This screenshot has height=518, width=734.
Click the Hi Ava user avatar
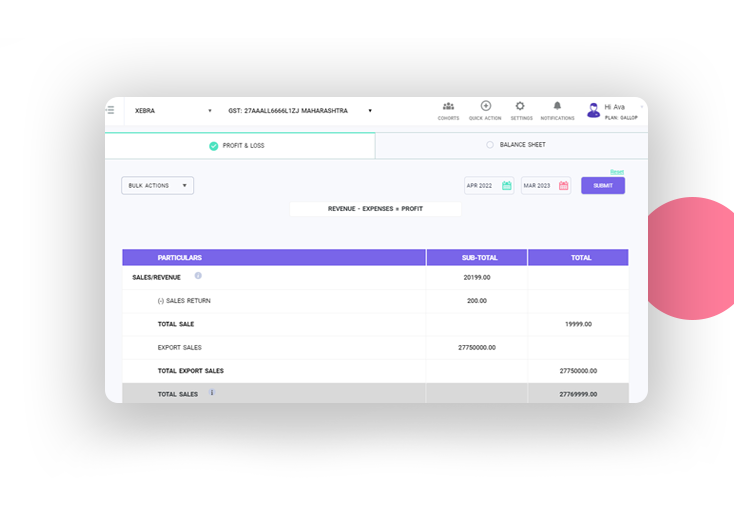point(593,110)
